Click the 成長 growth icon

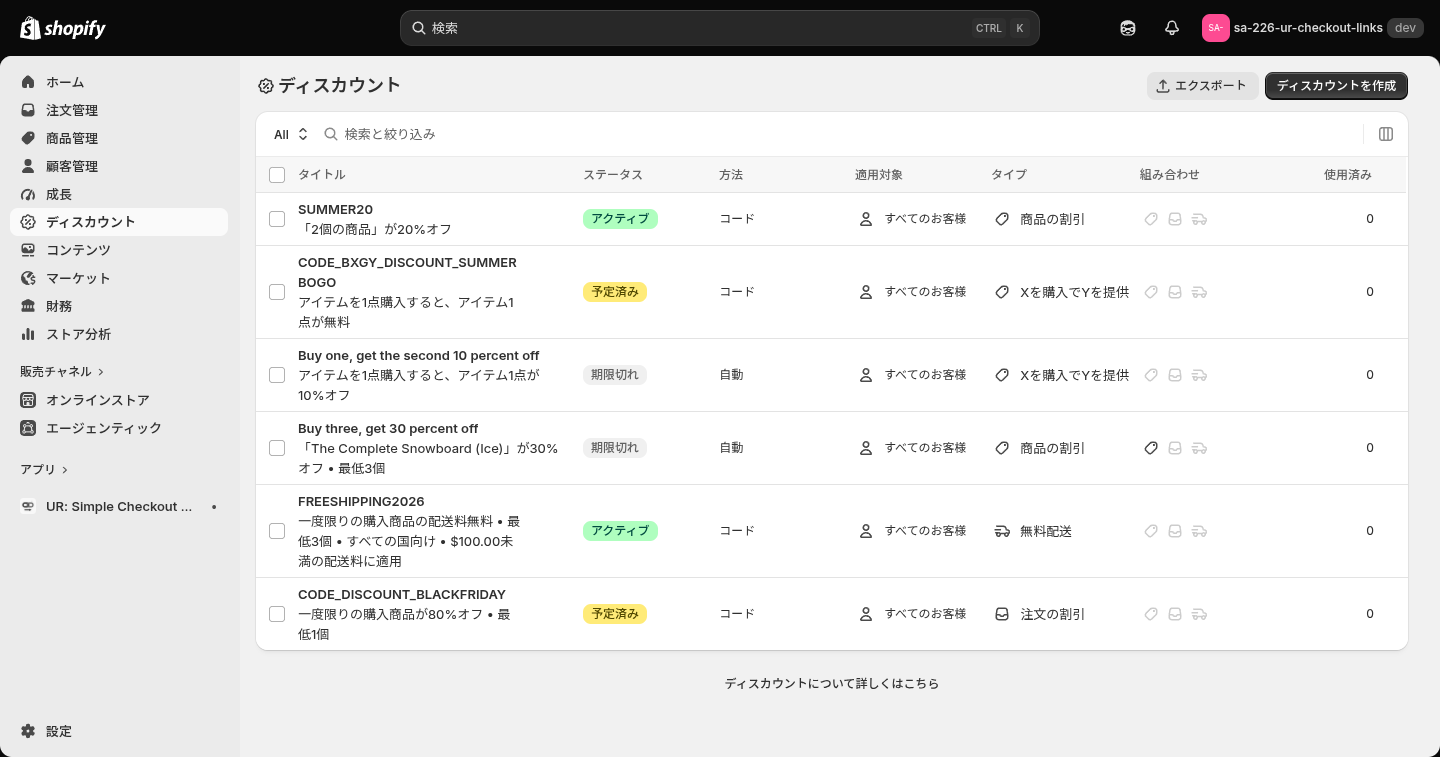coord(28,194)
